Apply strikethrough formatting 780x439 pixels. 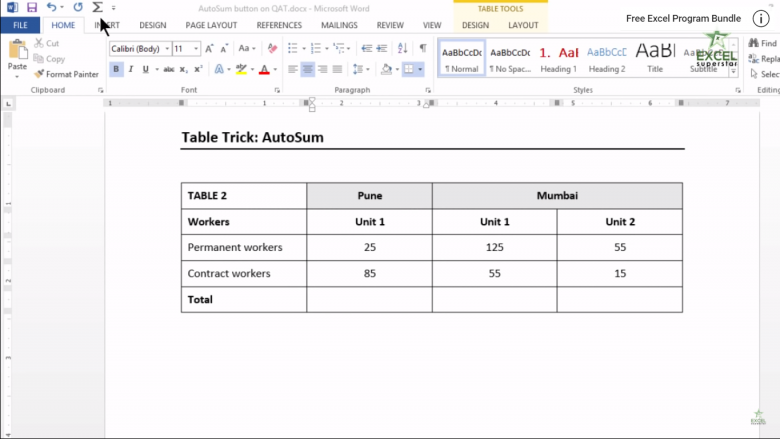168,69
